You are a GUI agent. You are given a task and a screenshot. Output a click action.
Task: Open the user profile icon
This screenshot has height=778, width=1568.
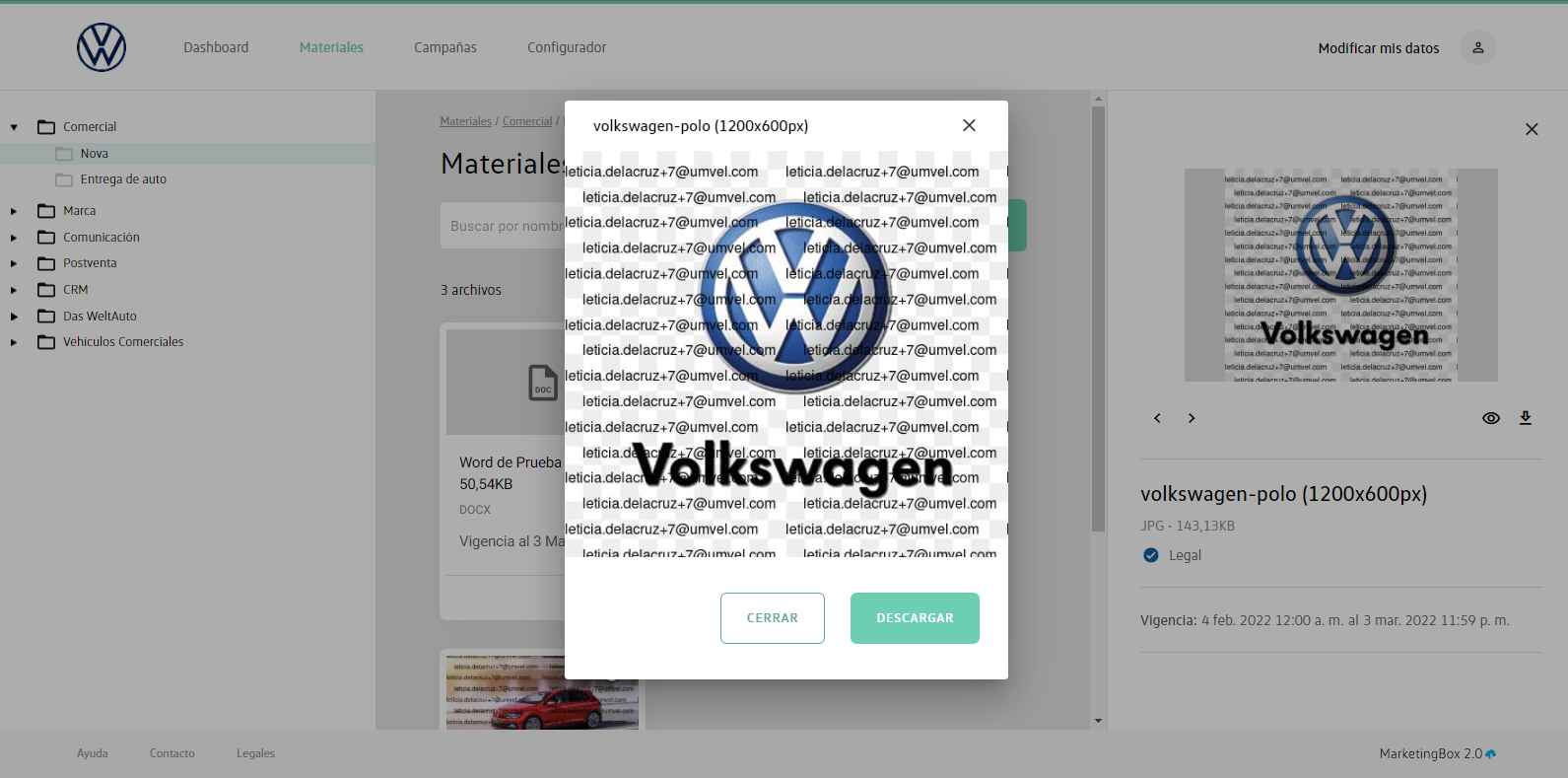pyautogui.click(x=1477, y=47)
